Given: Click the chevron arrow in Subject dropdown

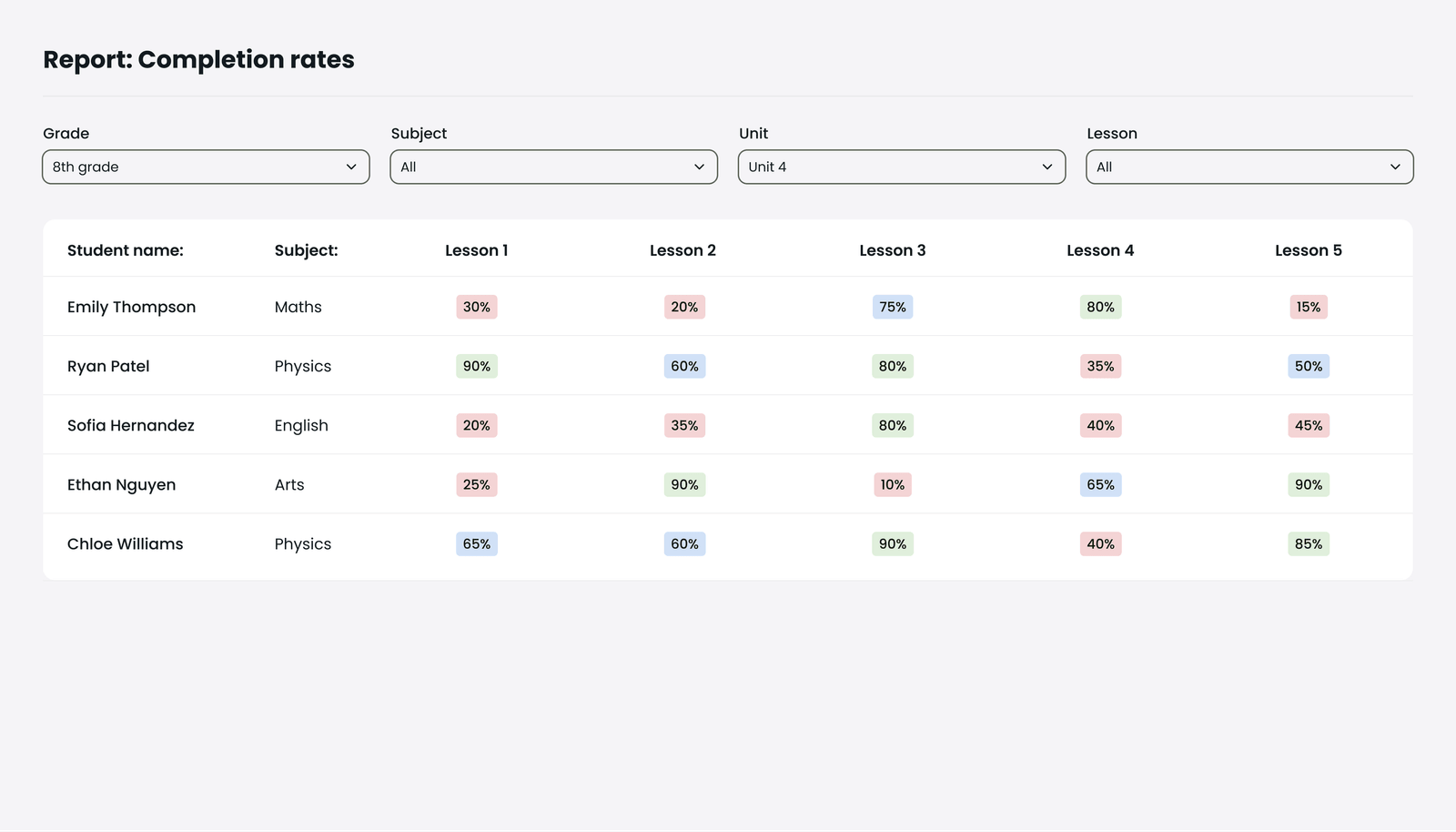Looking at the screenshot, I should [x=699, y=167].
